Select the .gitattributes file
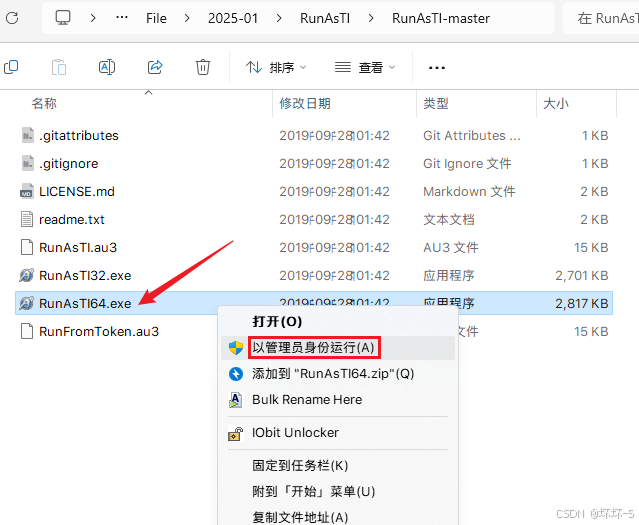639x525 pixels. (79, 135)
